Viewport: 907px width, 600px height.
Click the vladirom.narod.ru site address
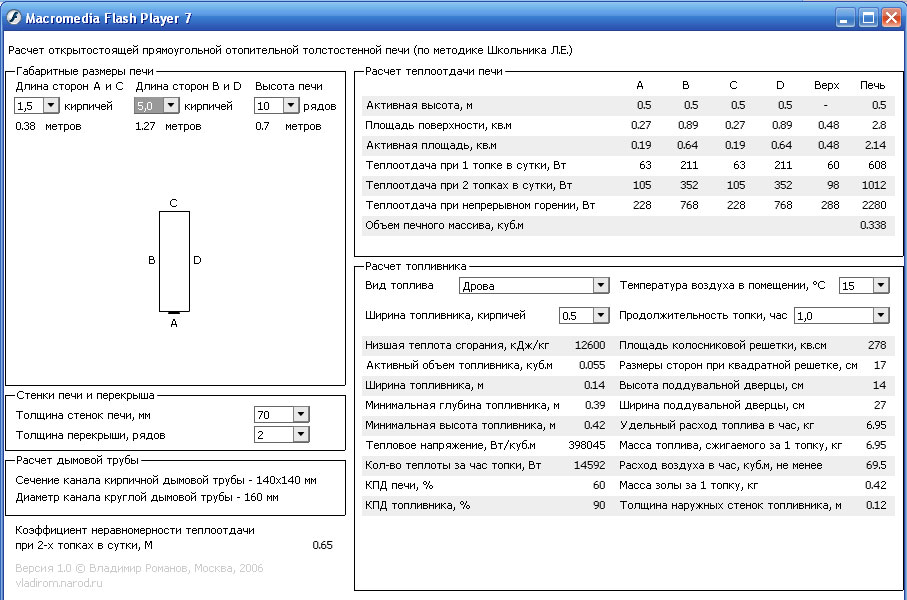(x=58, y=583)
